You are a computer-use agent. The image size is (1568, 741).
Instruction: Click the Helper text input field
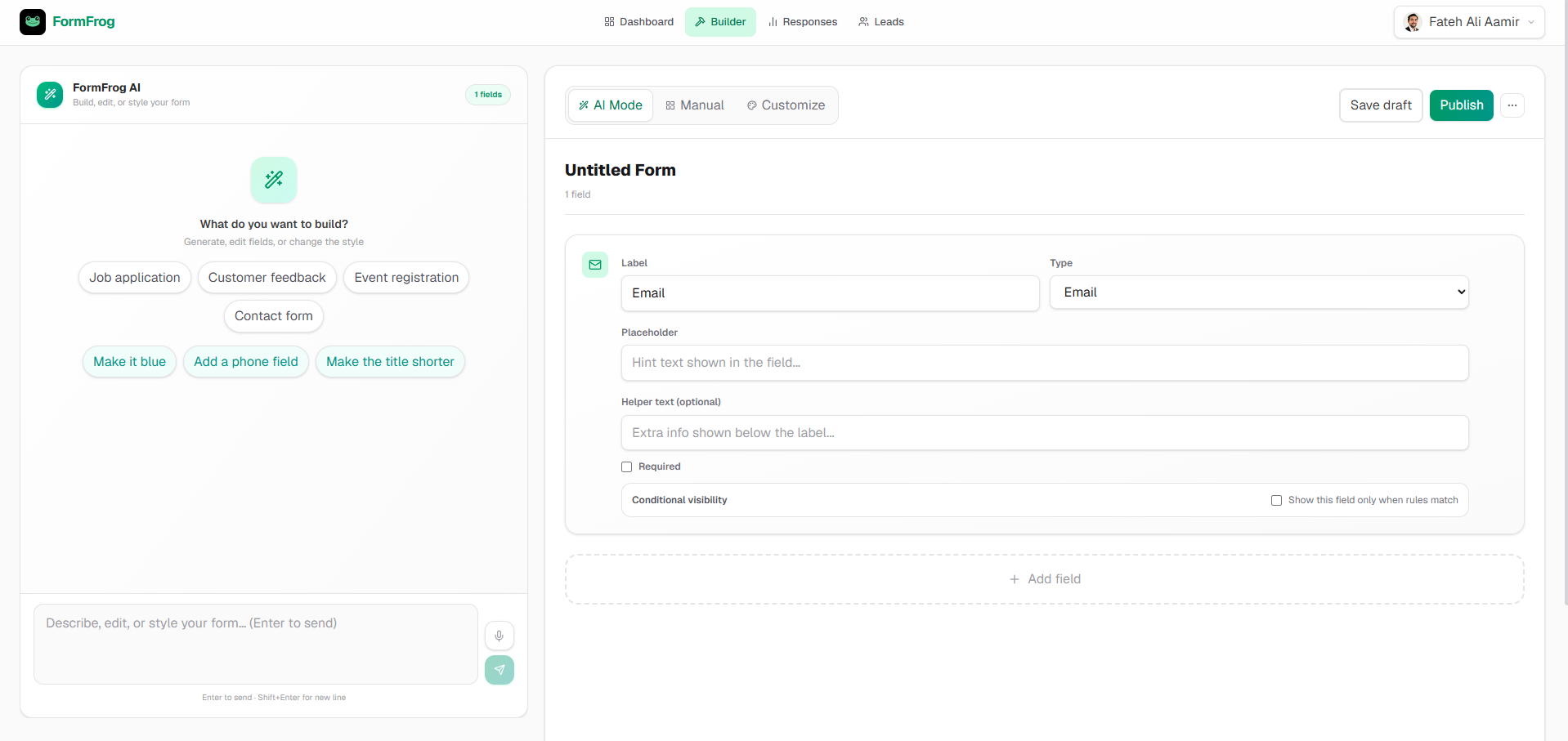click(x=1045, y=433)
